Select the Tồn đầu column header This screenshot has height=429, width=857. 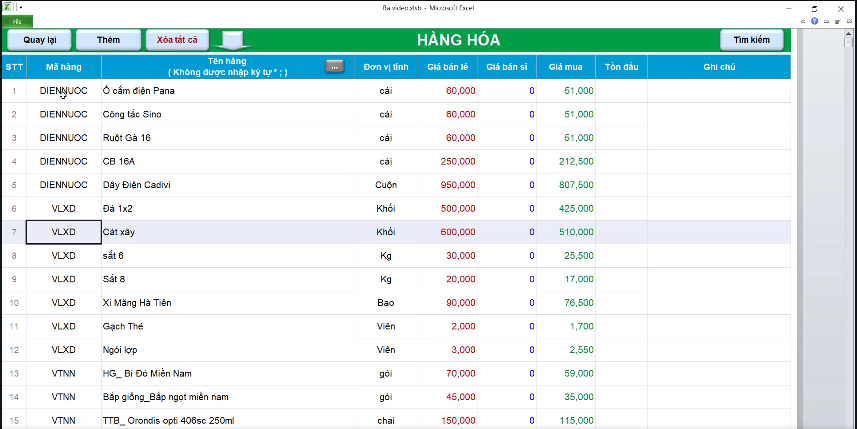(x=621, y=67)
